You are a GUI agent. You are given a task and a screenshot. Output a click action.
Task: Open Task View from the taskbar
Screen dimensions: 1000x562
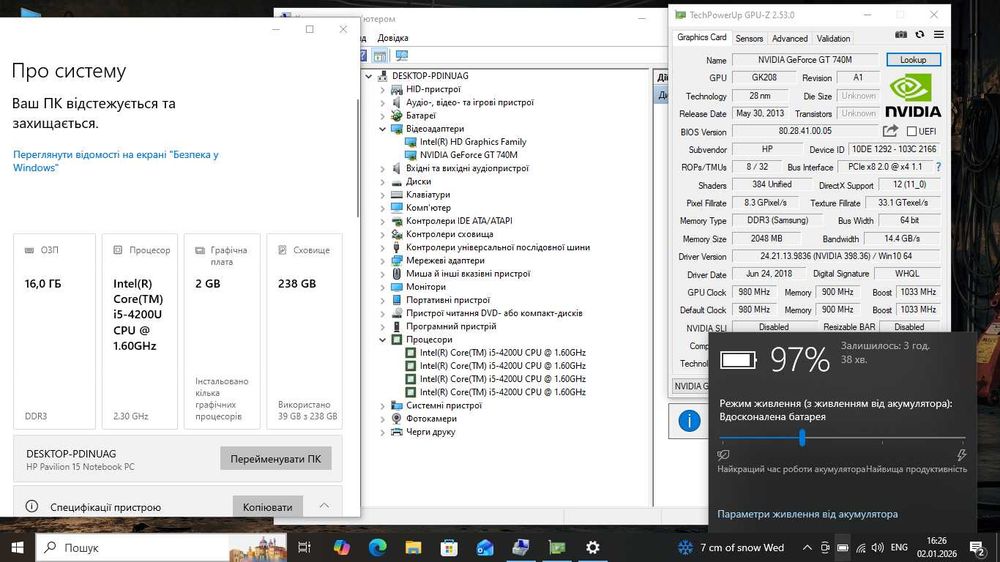coord(304,547)
